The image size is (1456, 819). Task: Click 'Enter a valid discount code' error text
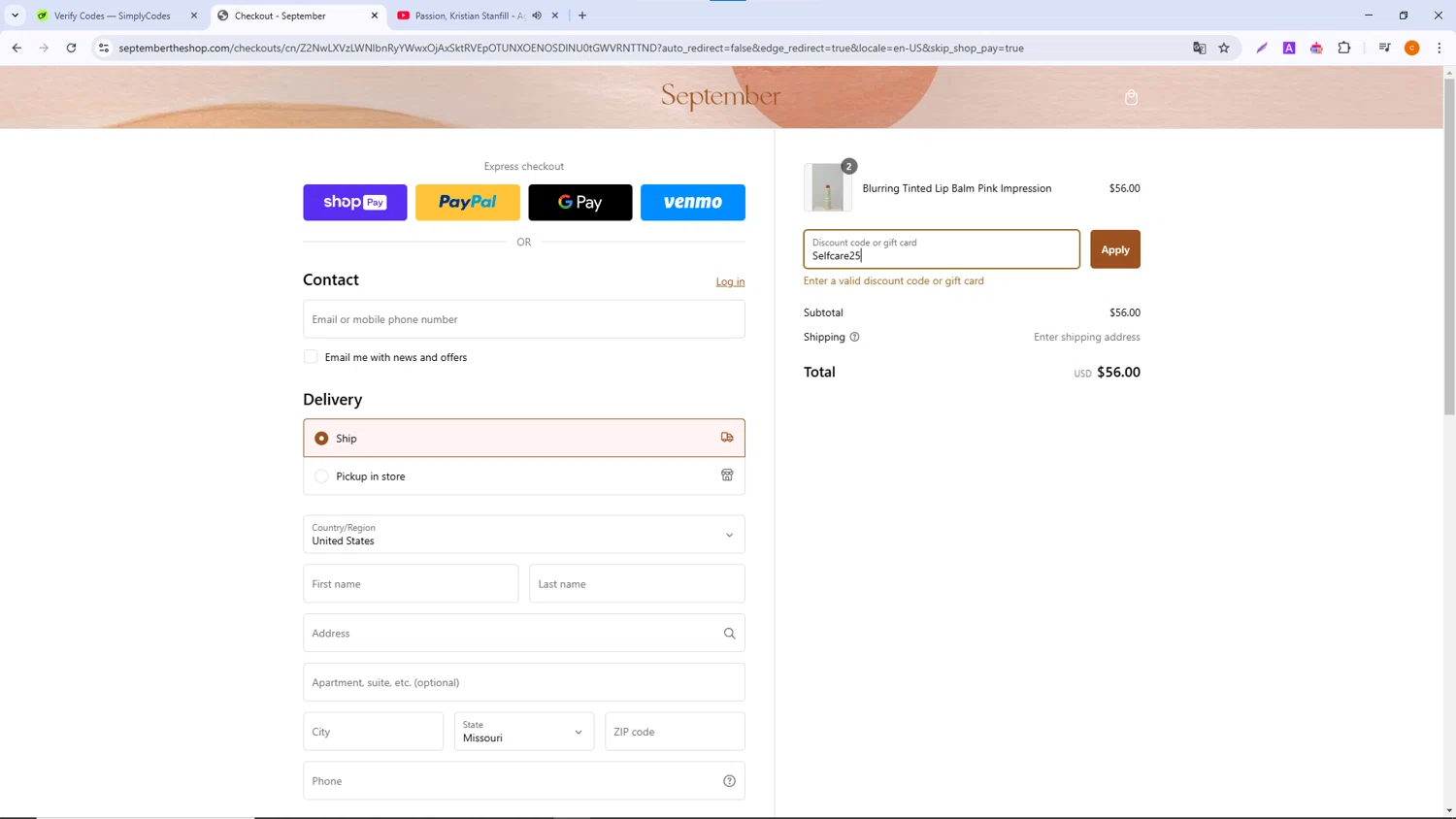pyautogui.click(x=893, y=280)
